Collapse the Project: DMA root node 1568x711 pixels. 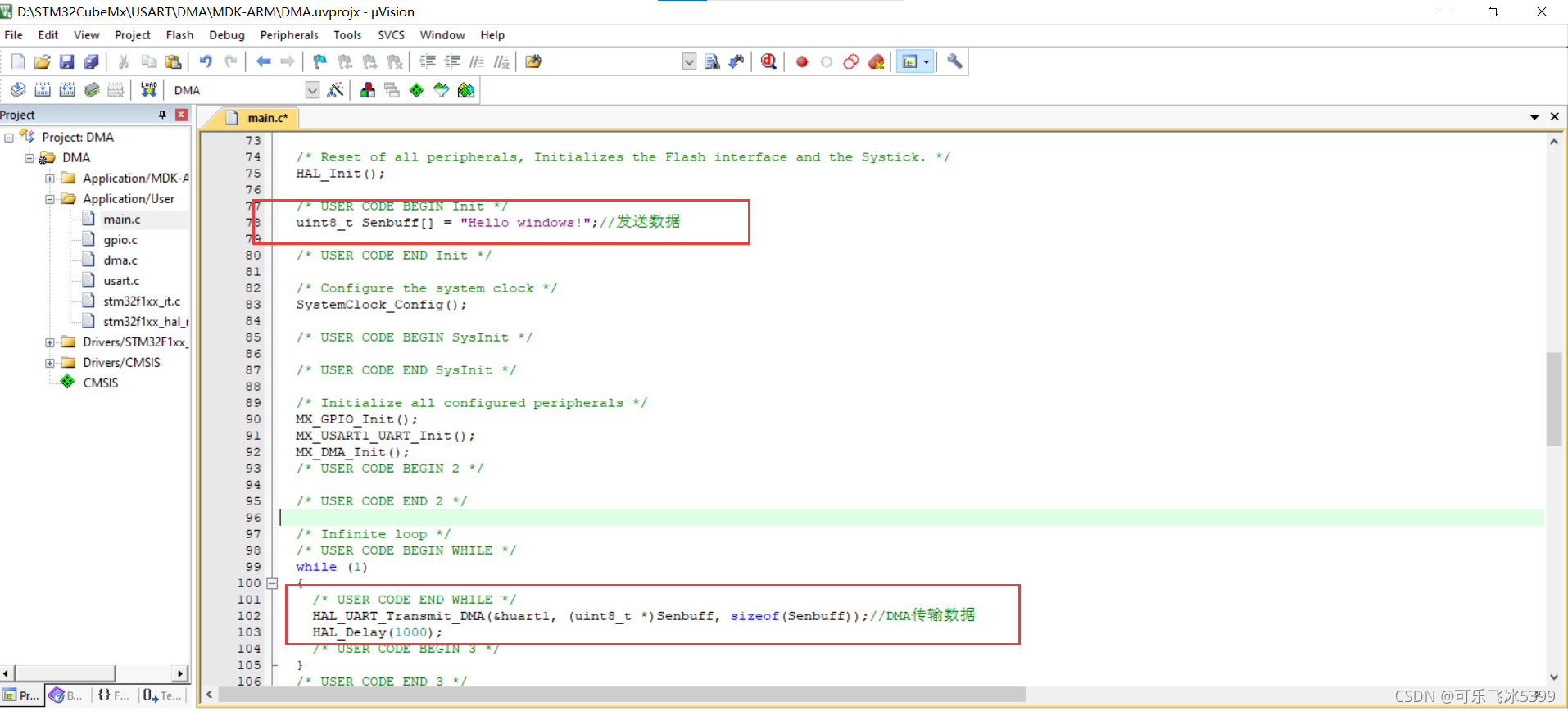(9, 138)
